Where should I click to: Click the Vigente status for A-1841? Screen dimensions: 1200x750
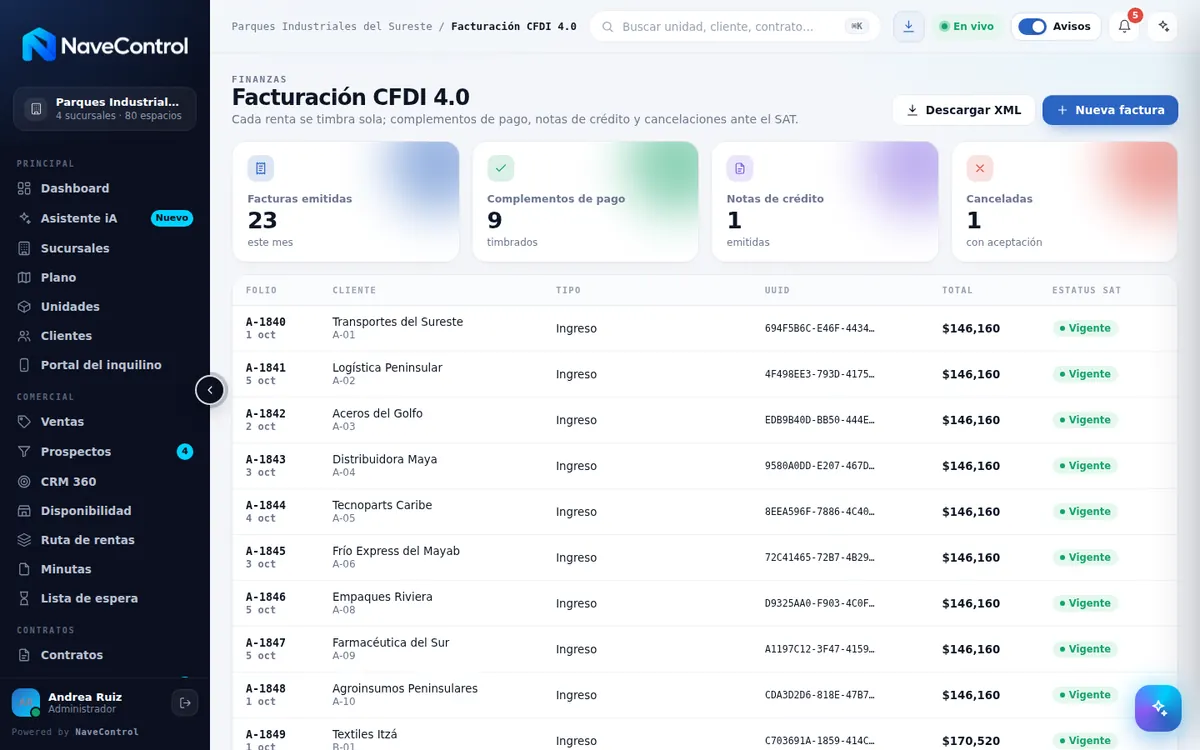point(1085,374)
